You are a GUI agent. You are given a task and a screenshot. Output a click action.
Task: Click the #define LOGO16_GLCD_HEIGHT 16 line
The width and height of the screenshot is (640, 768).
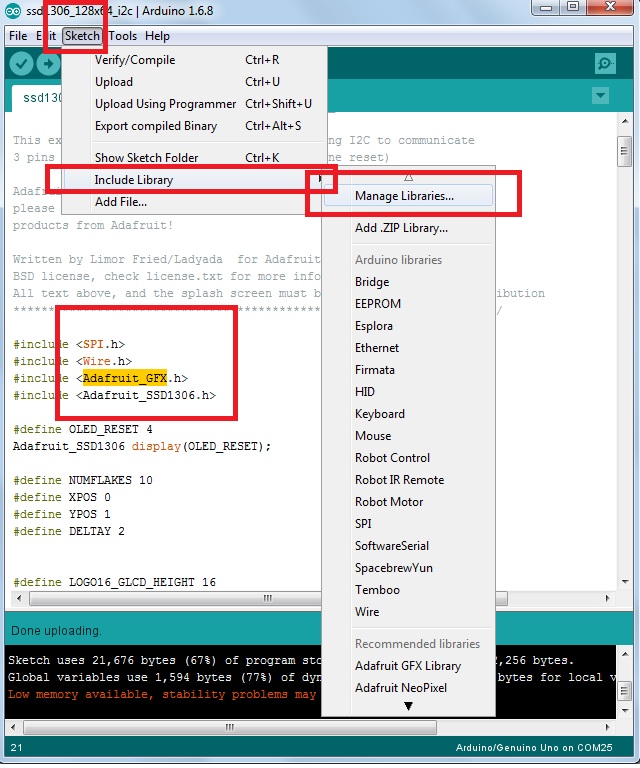[x=115, y=582]
